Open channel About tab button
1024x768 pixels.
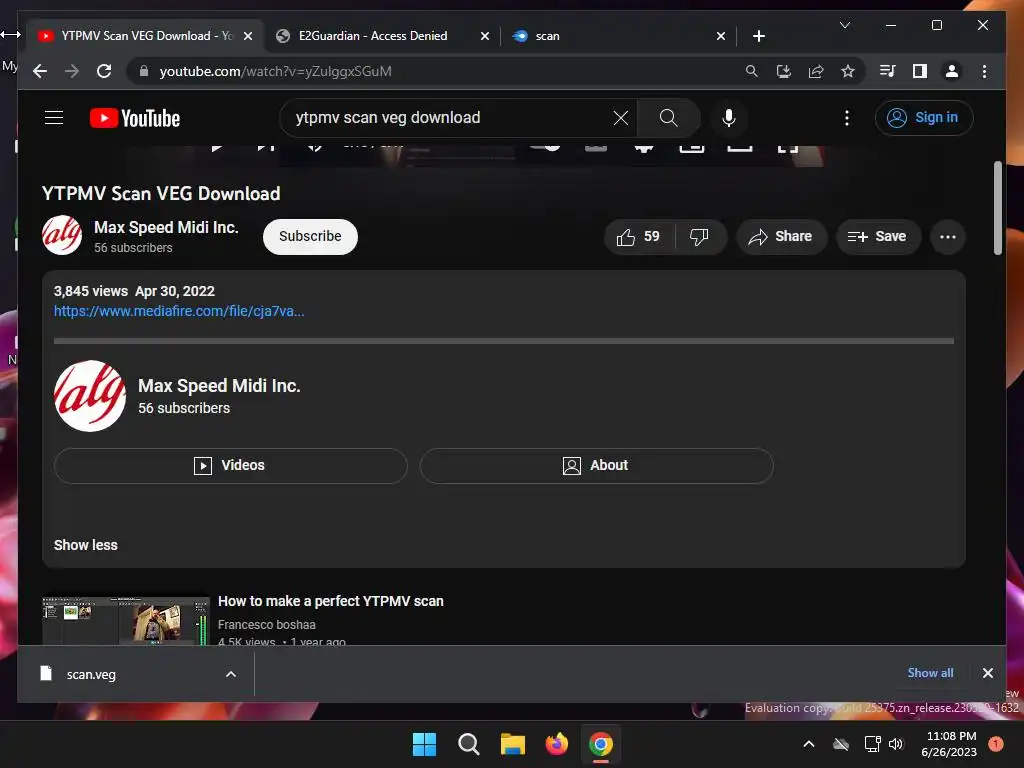coord(596,466)
